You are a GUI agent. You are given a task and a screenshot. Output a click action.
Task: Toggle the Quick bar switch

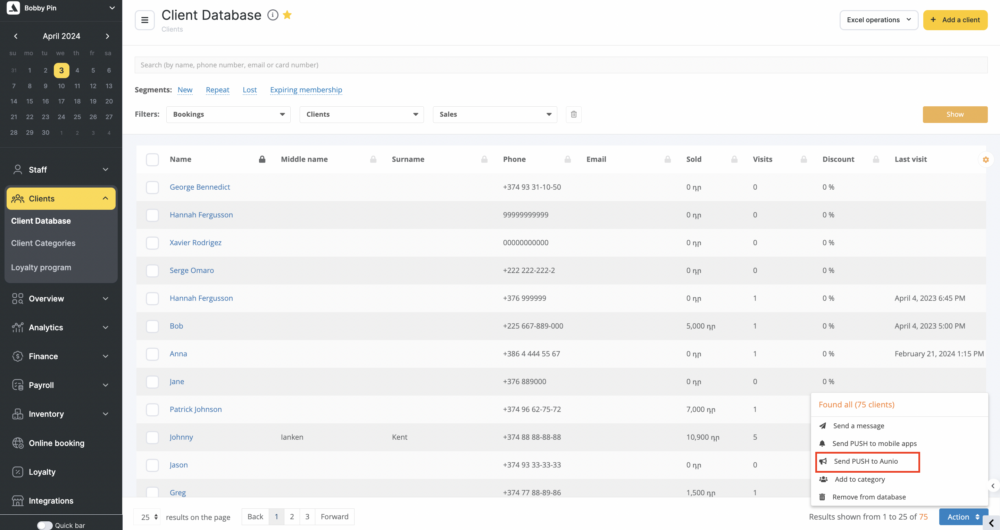tap(45, 525)
